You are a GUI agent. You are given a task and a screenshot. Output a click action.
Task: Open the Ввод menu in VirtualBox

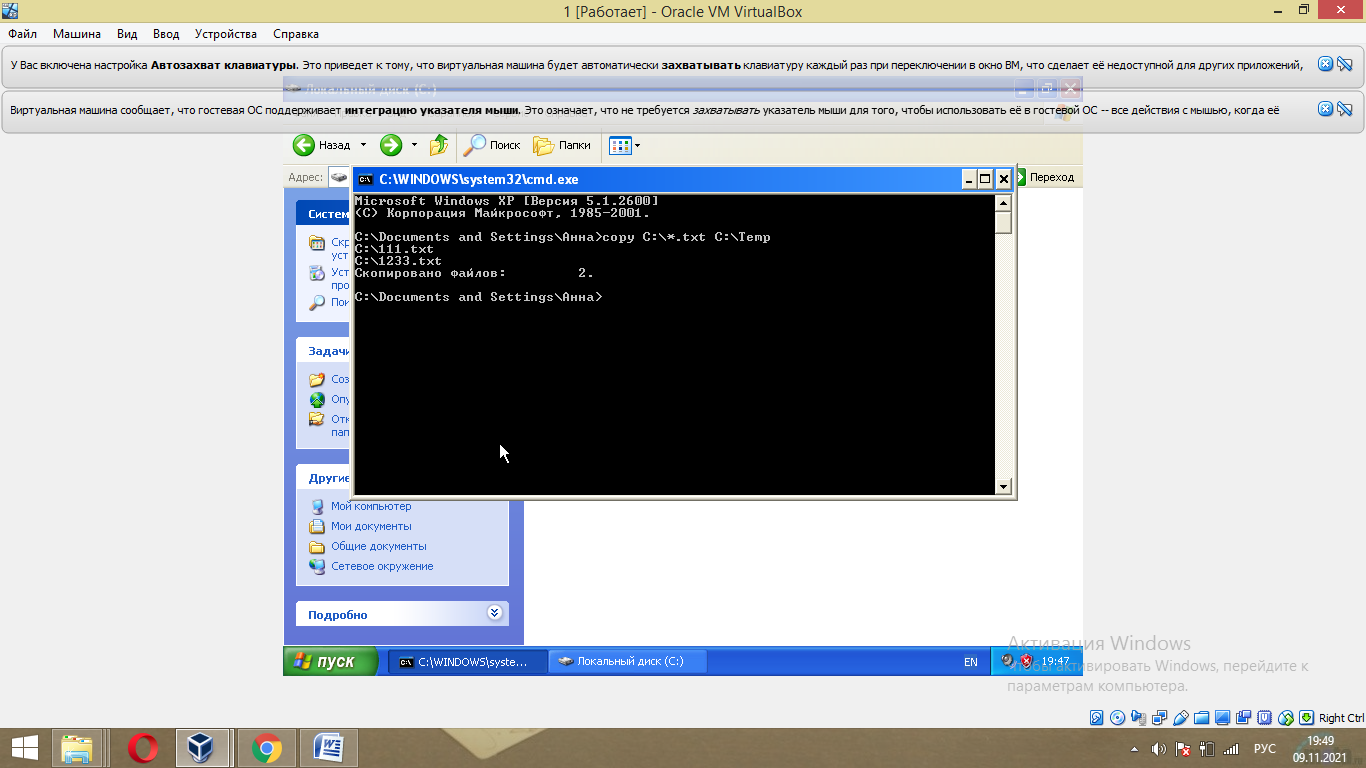tap(166, 33)
